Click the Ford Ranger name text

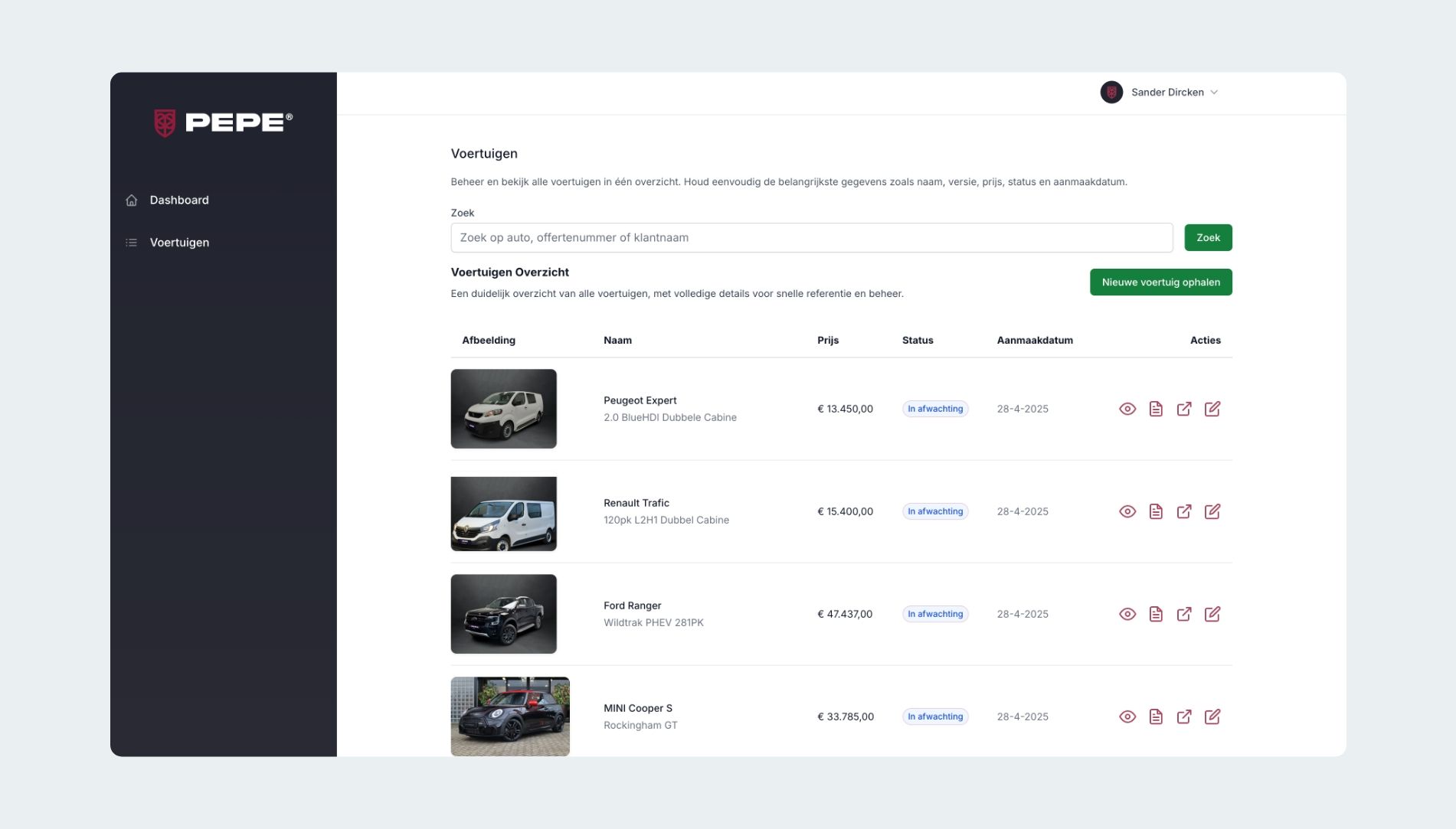tap(632, 605)
